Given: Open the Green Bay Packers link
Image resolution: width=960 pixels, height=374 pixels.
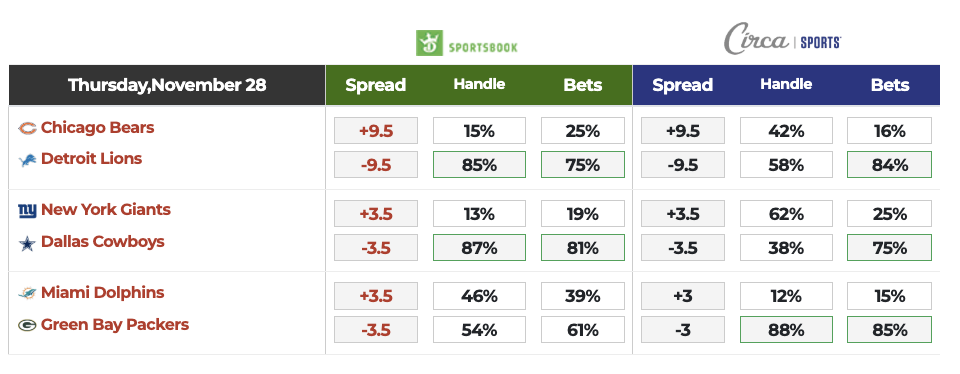Looking at the screenshot, I should click(115, 324).
